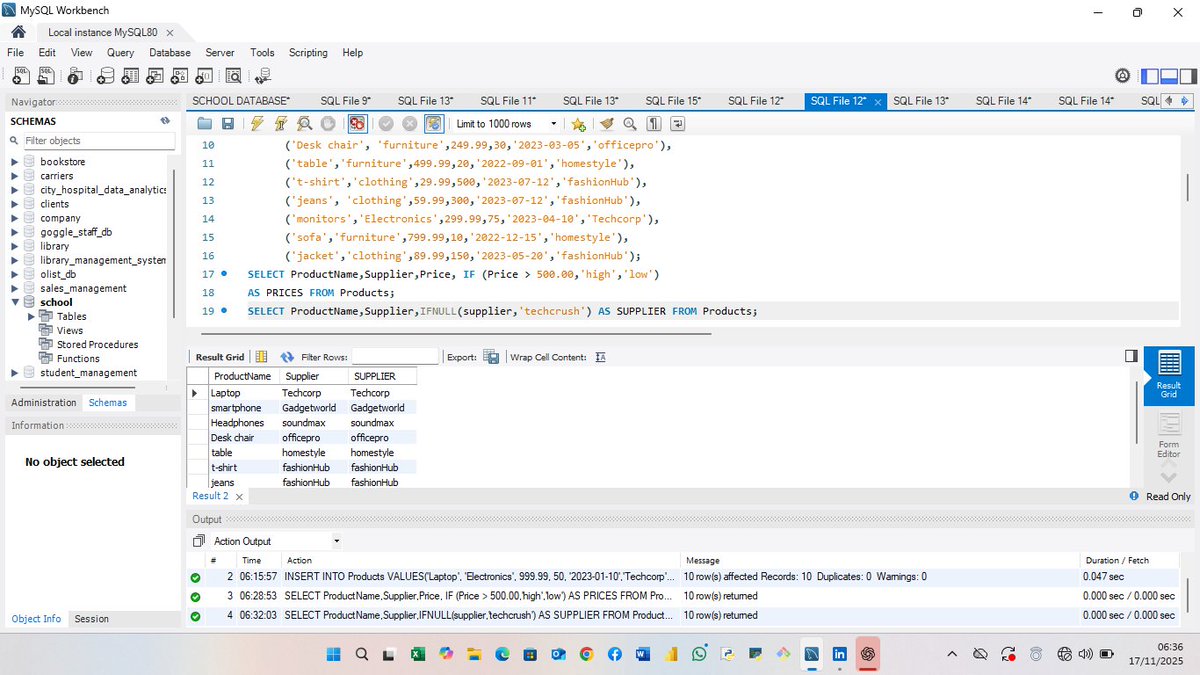Select the Views tree item
The width and height of the screenshot is (1200, 675).
(x=70, y=331)
